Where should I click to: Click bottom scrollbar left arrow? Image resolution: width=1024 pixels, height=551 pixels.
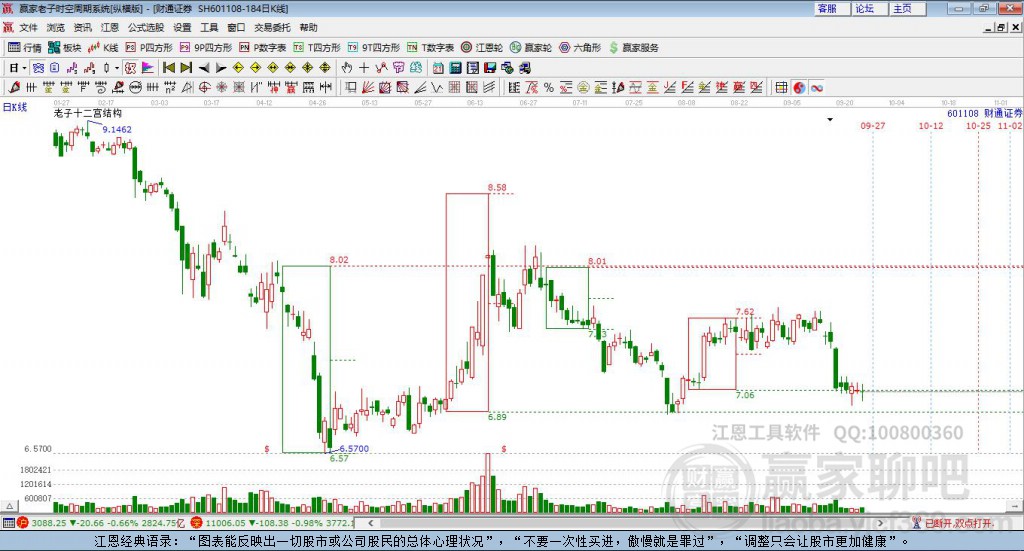click(x=370, y=523)
